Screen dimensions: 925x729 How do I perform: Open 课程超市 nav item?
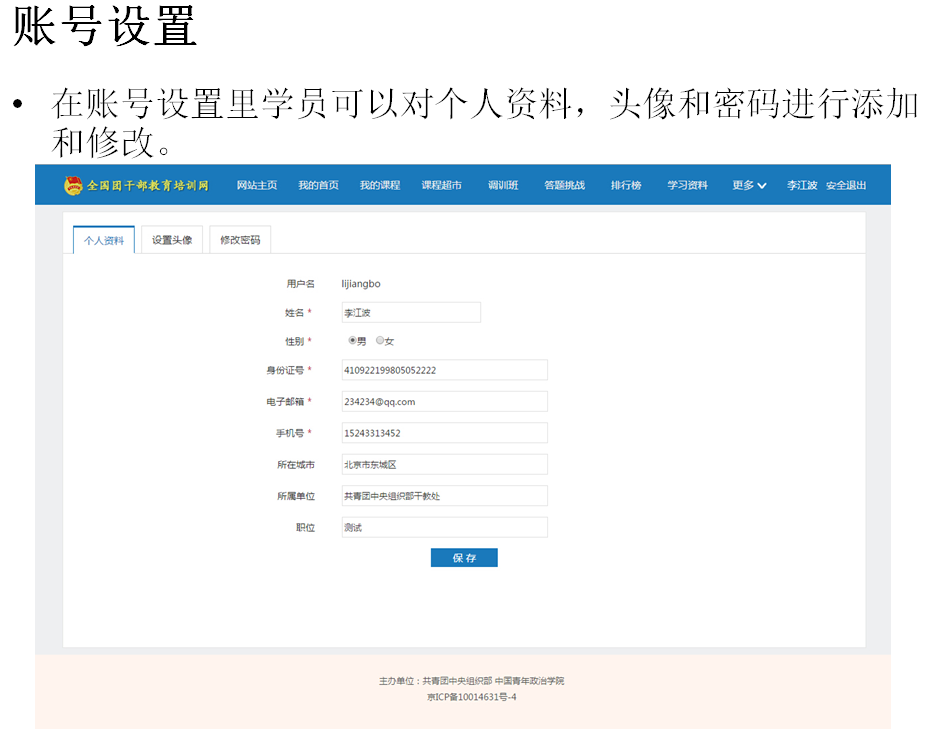[441, 185]
